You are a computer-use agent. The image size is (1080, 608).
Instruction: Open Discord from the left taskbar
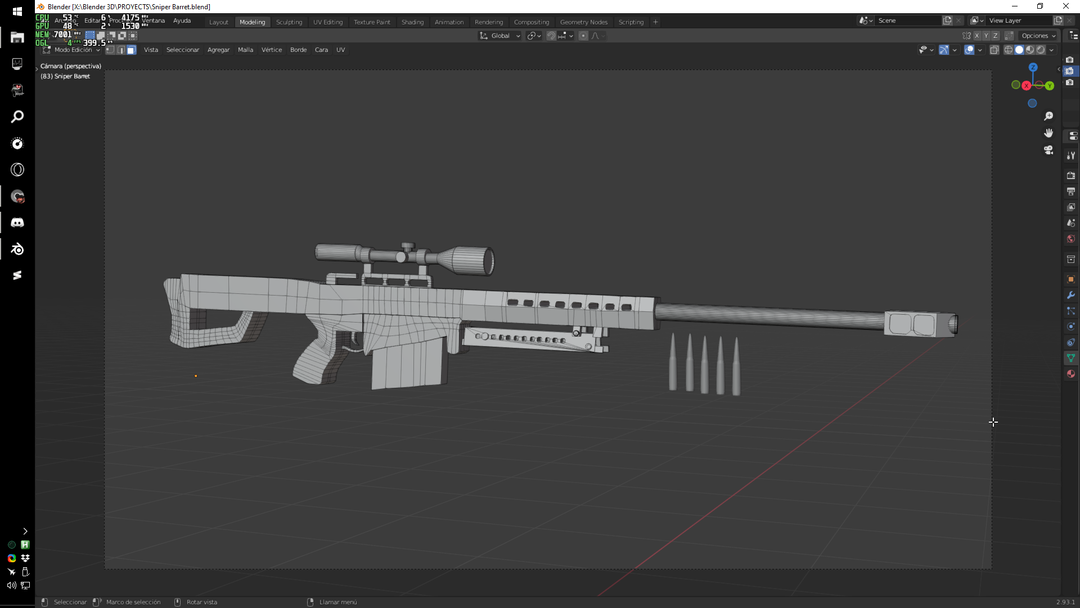17,222
